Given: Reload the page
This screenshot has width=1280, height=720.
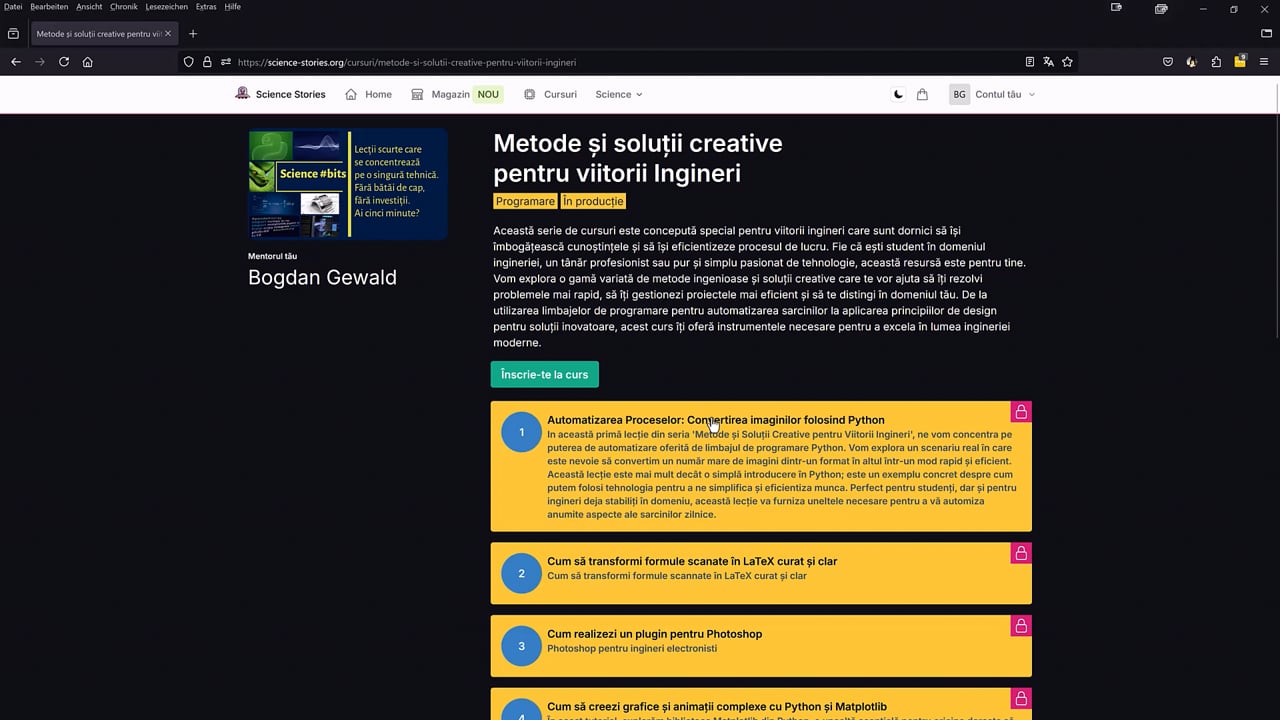Looking at the screenshot, I should click(x=64, y=62).
